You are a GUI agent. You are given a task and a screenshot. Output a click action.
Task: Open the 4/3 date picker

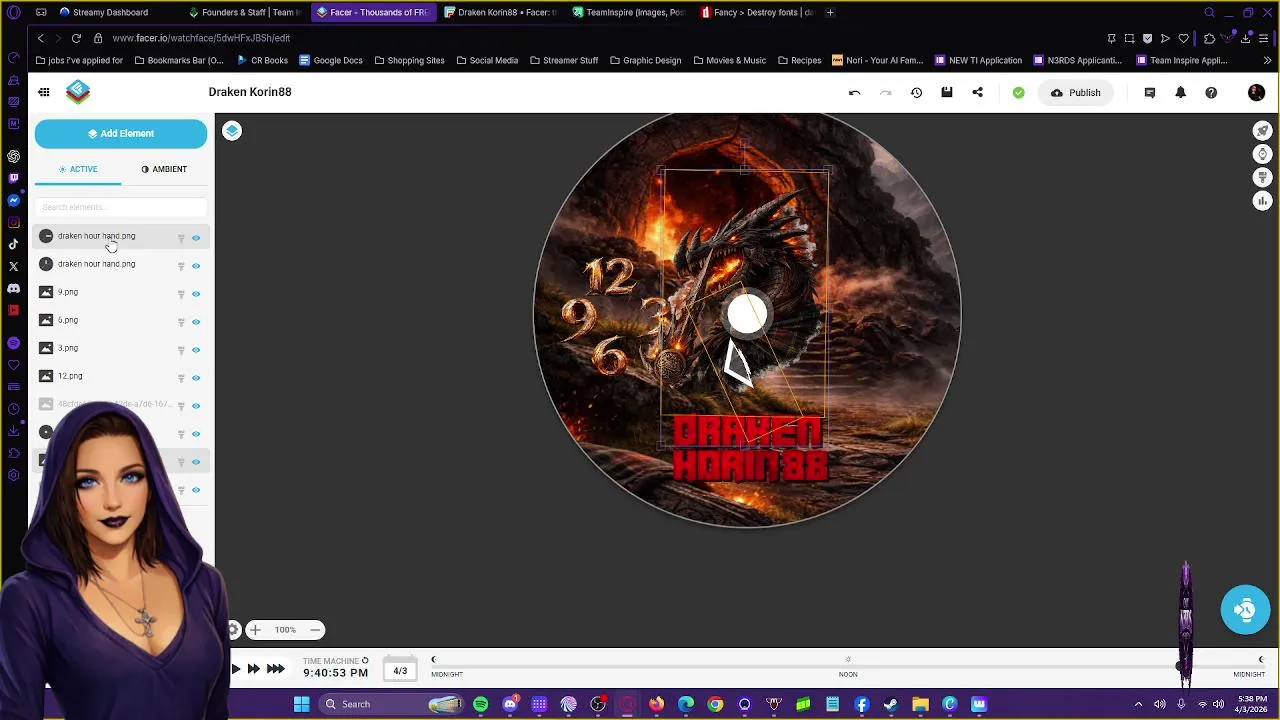[400, 671]
